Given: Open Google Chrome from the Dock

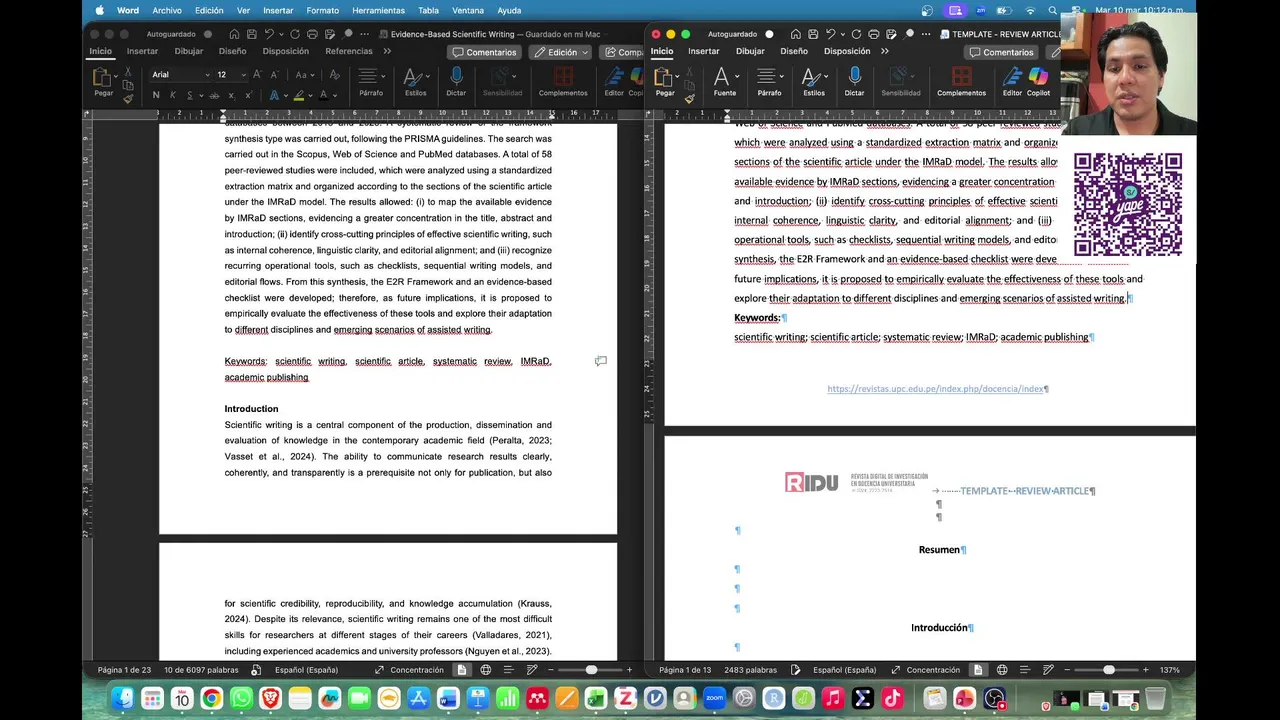Looking at the screenshot, I should 211,698.
